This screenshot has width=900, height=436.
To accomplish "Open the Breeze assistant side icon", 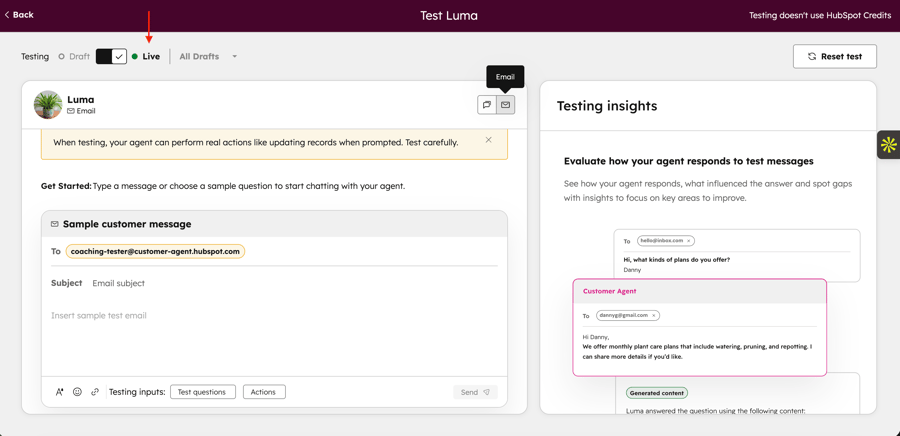I will [x=888, y=145].
